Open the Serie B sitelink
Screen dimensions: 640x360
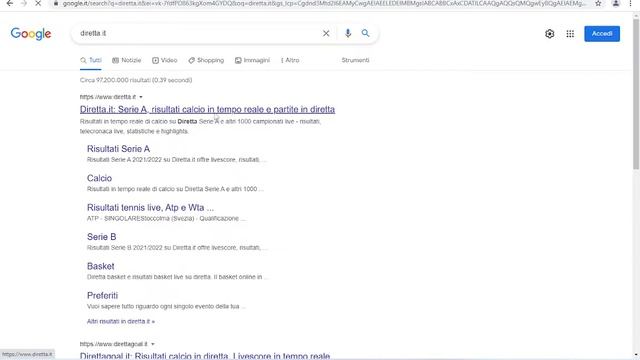[102, 237]
